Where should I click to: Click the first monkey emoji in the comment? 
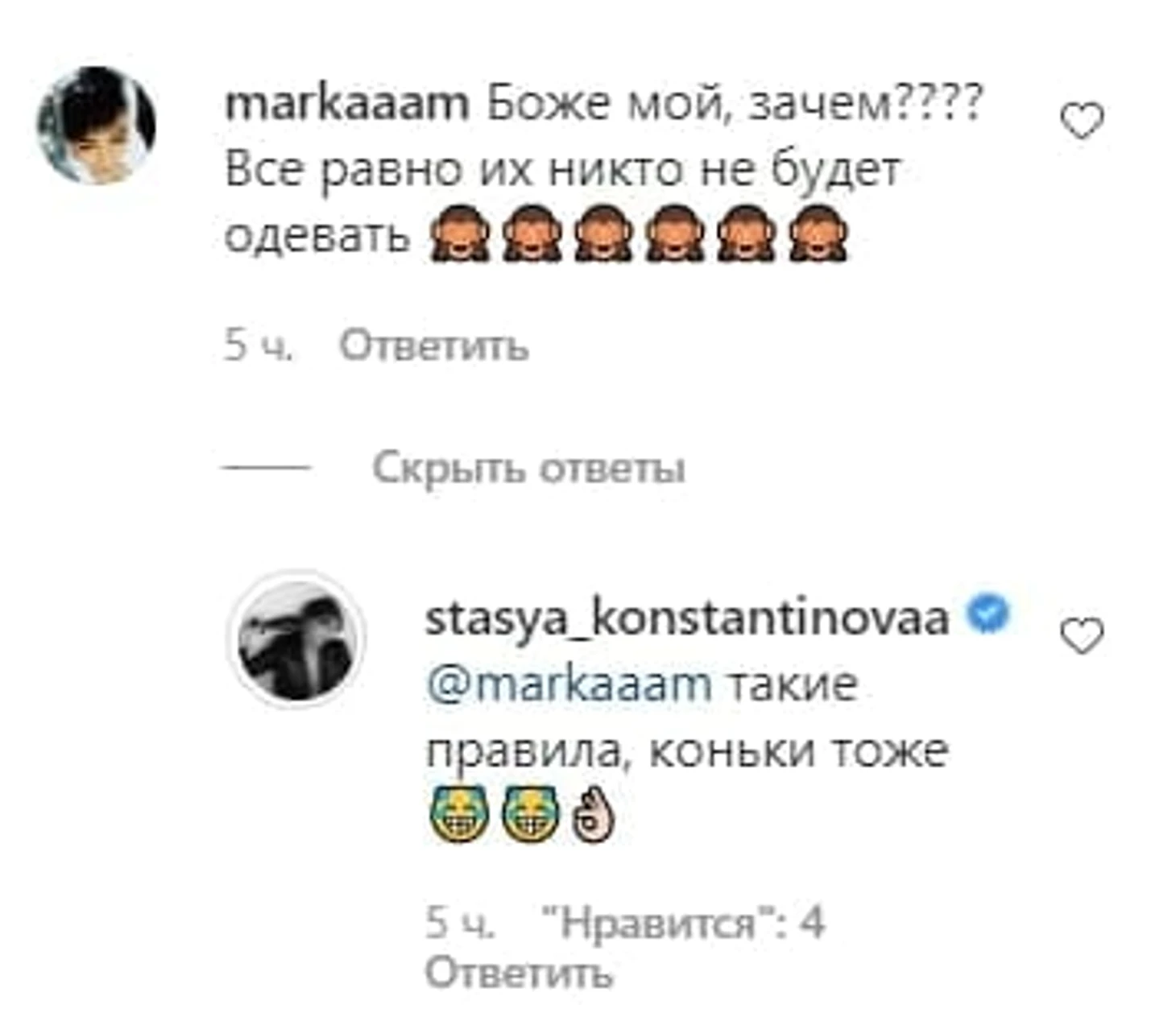[459, 234]
